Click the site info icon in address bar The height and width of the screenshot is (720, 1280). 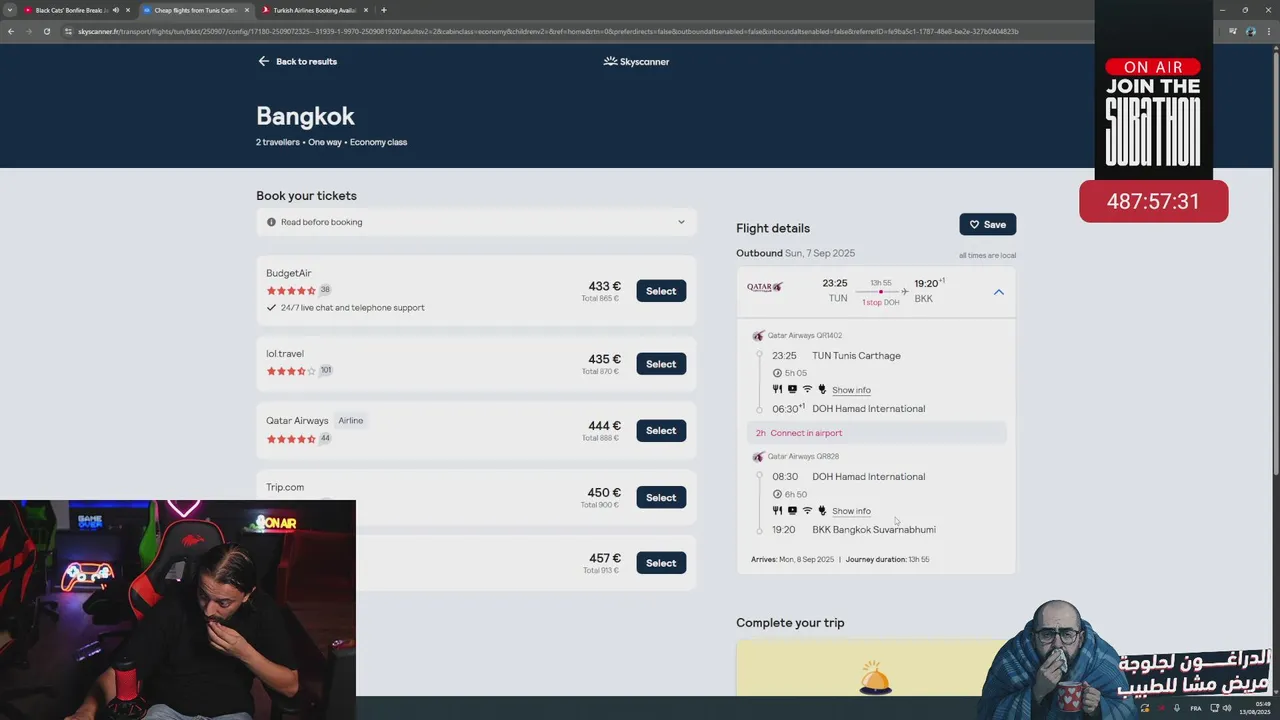point(68,31)
